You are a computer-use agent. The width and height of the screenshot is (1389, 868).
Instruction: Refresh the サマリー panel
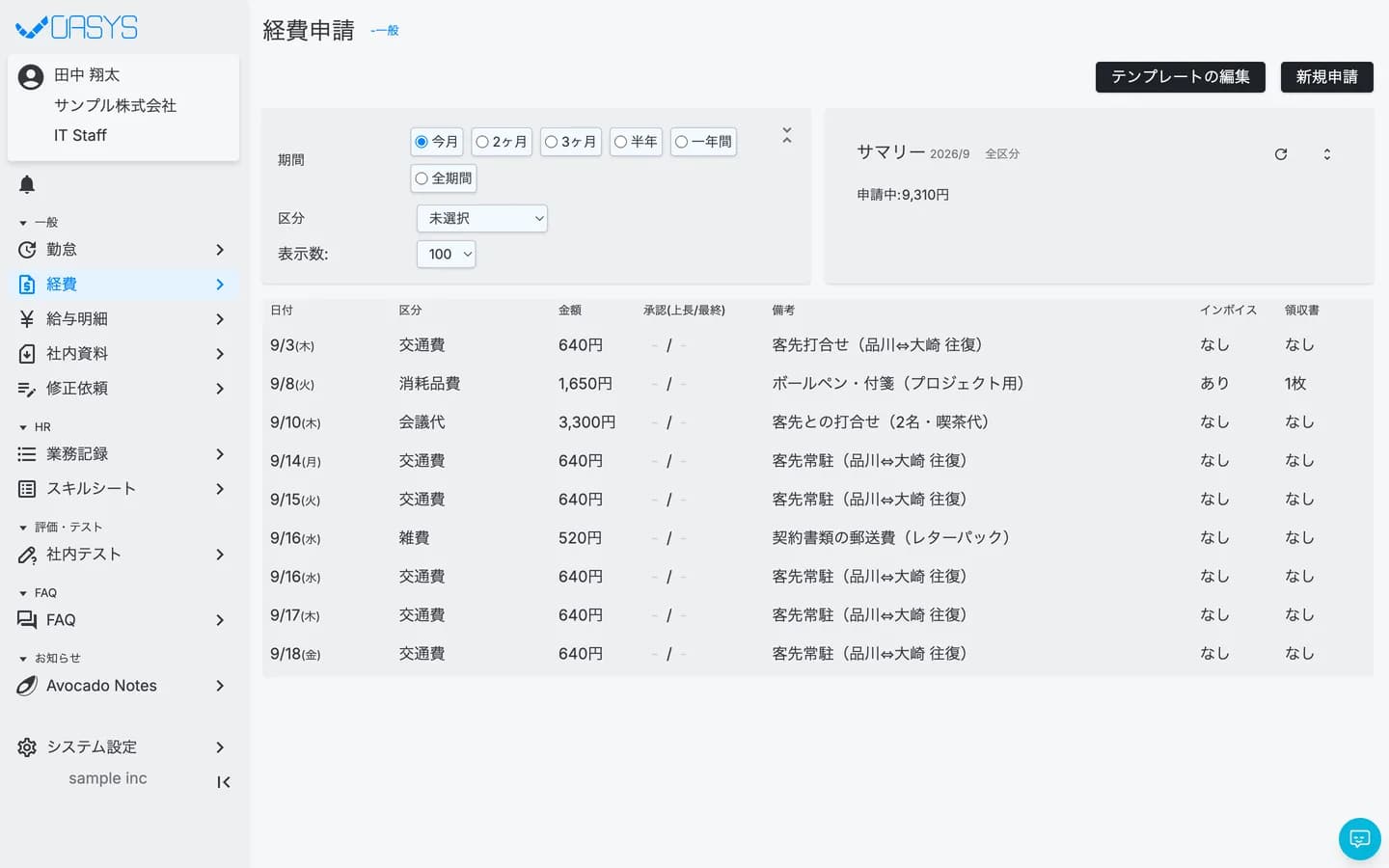click(x=1281, y=154)
